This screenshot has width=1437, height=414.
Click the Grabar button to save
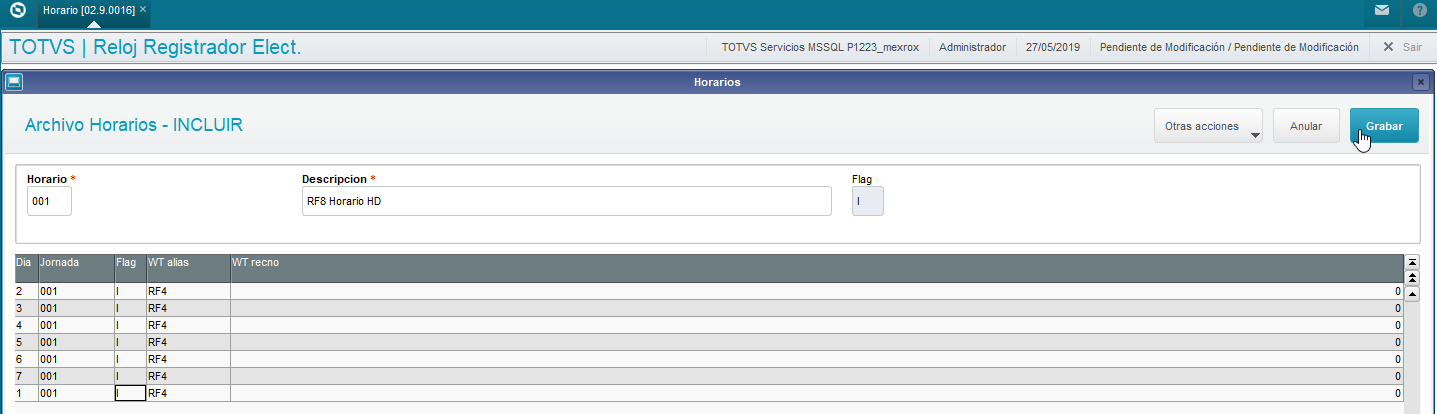1384,127
